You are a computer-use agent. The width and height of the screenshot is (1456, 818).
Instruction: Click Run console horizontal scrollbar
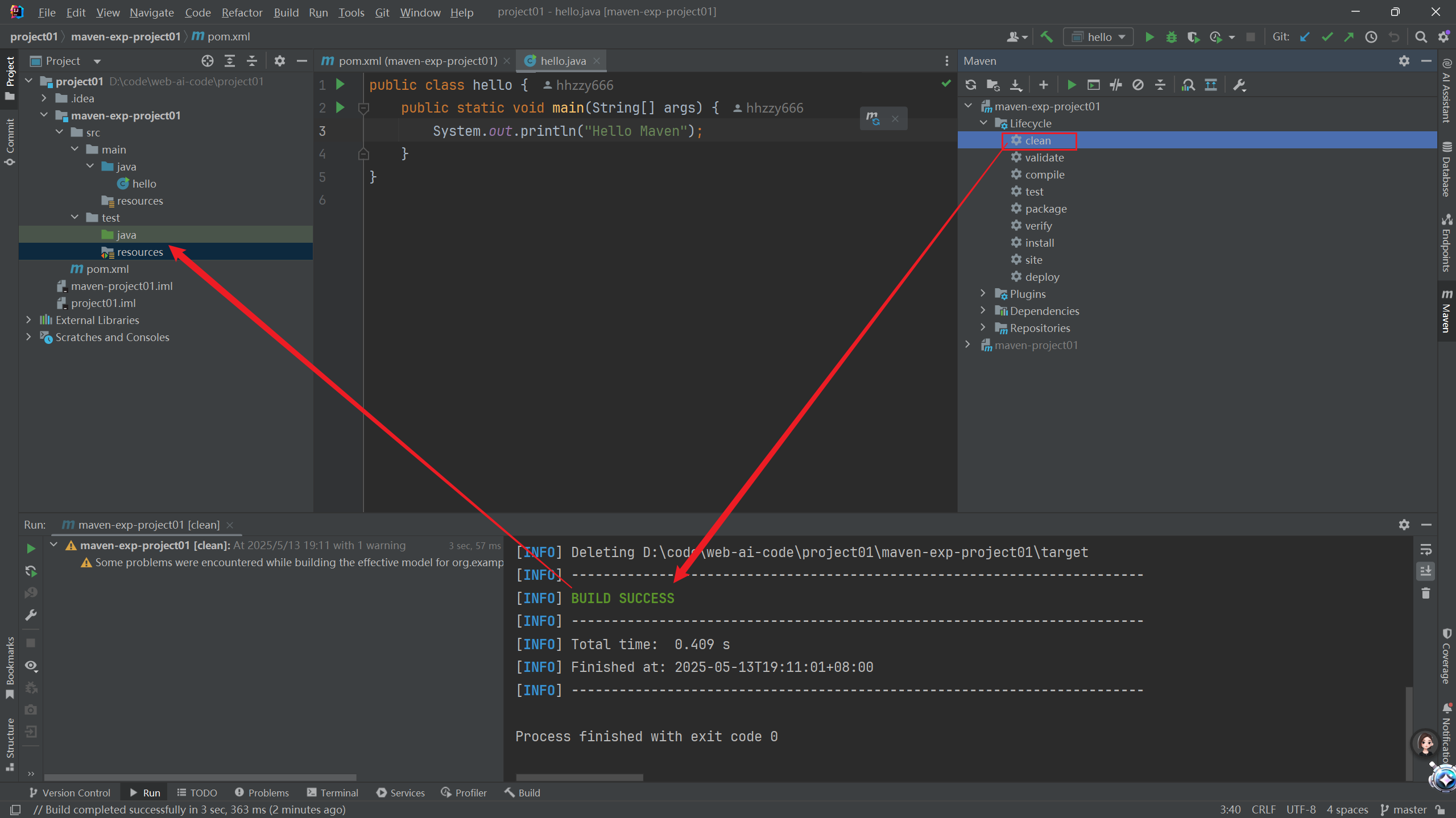579,777
